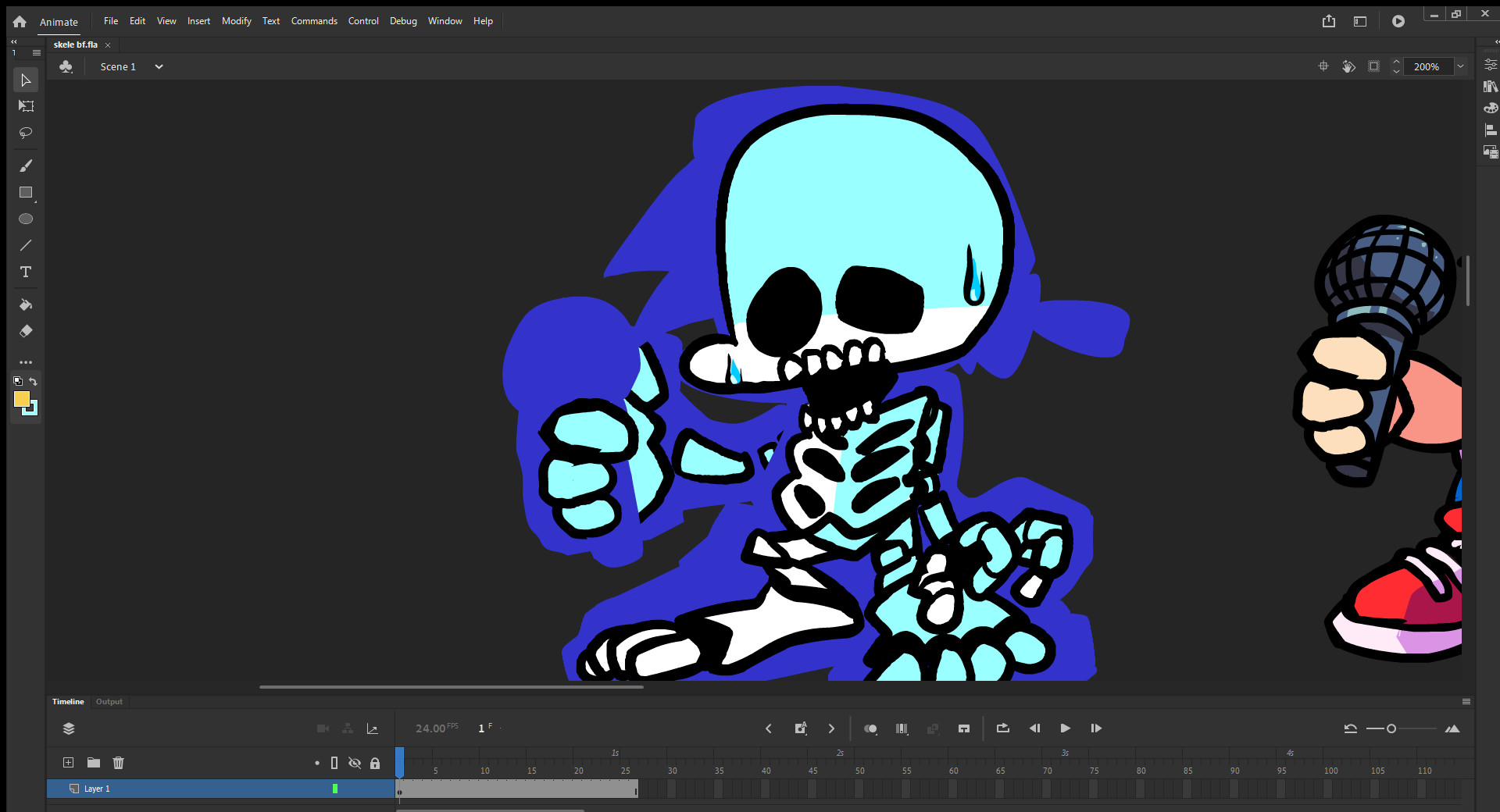The image size is (1500, 812).
Task: Open the Modify menu
Action: coord(236,21)
